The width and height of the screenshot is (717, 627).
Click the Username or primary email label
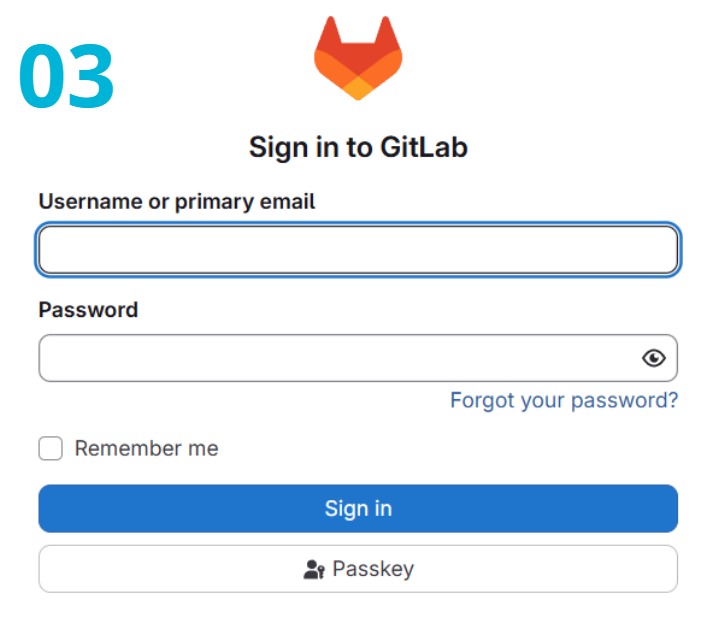coord(177,201)
